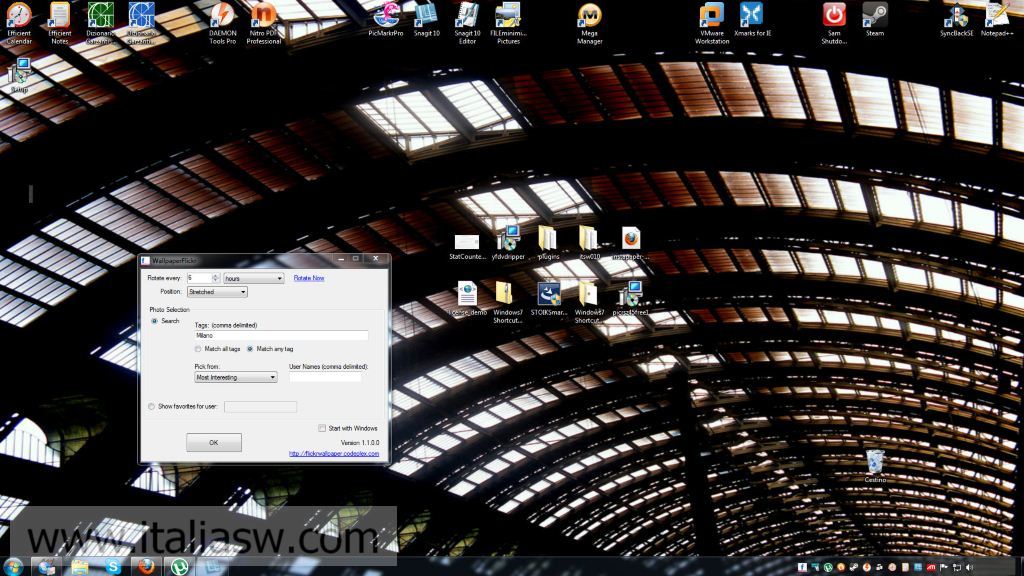Image resolution: width=1024 pixels, height=576 pixels.
Task: Select the STOIKSmar... desktop icon
Action: (x=549, y=298)
